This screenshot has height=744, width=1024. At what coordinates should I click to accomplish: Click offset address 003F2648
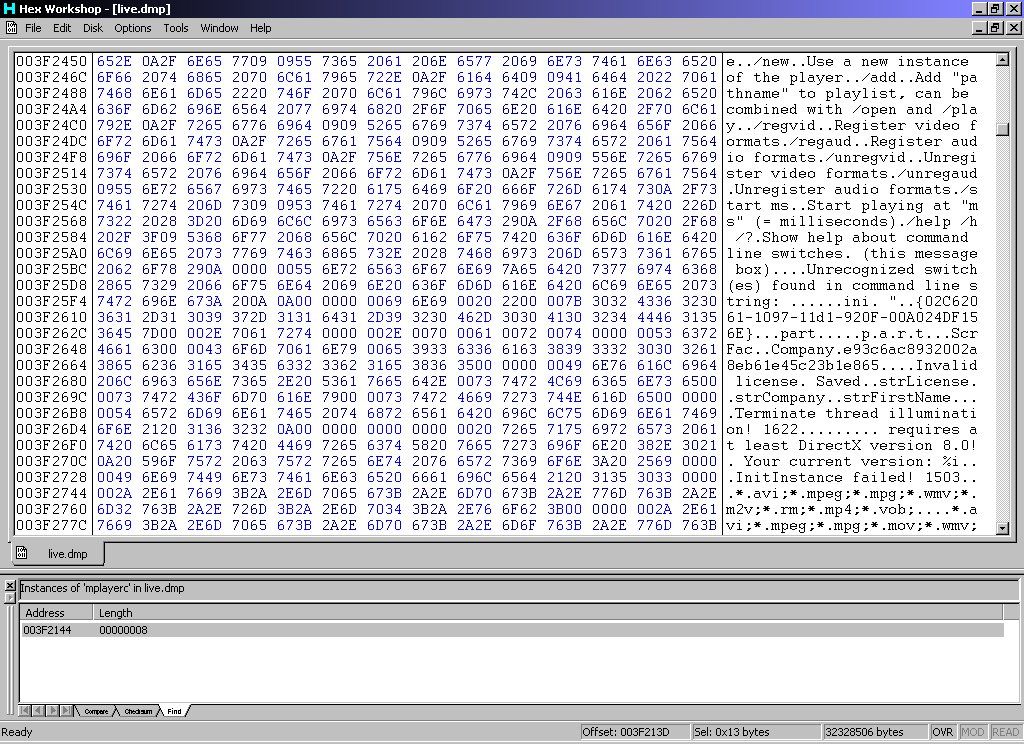[52, 349]
